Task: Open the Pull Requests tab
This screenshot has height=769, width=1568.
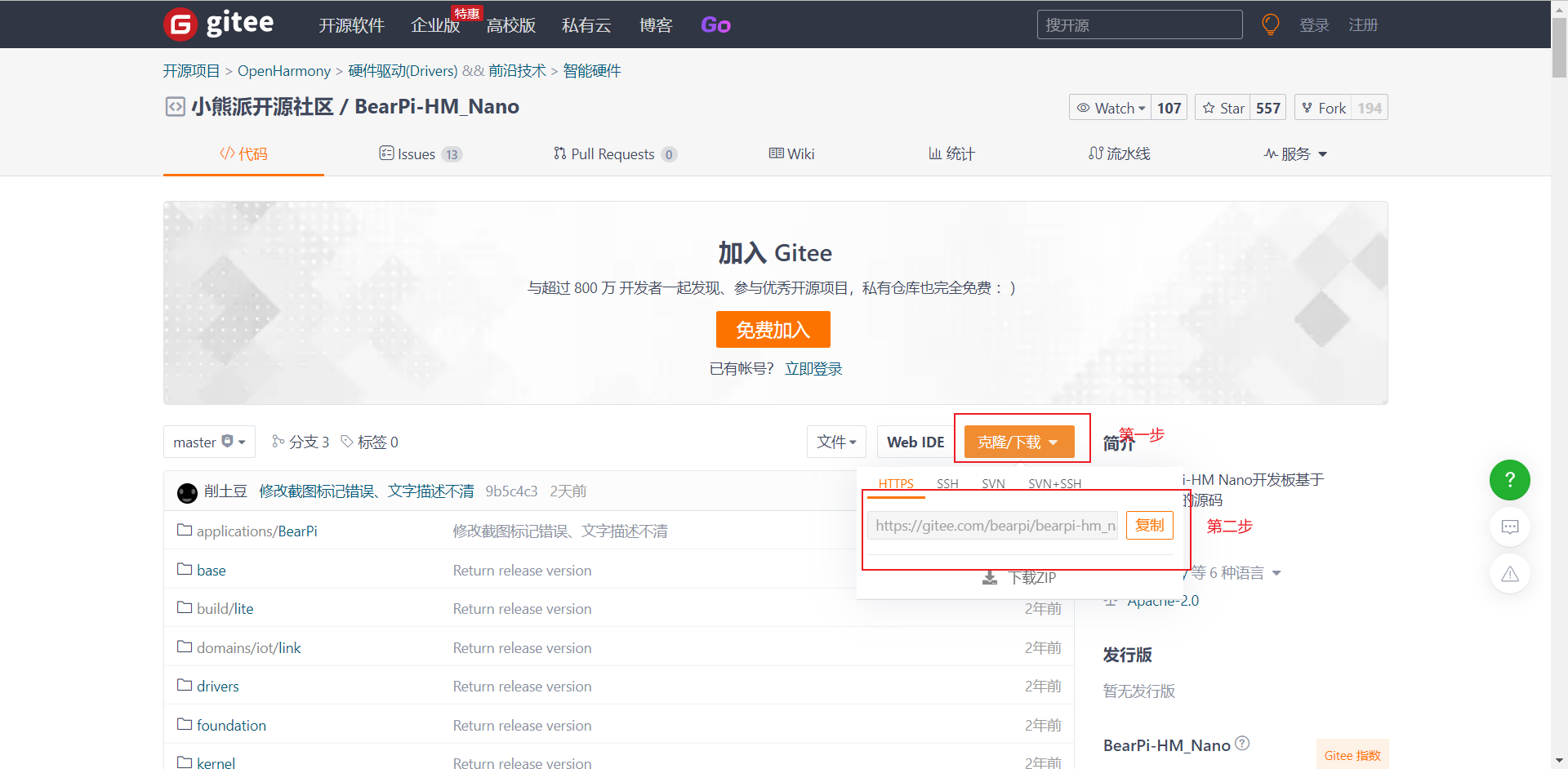Action: click(615, 154)
